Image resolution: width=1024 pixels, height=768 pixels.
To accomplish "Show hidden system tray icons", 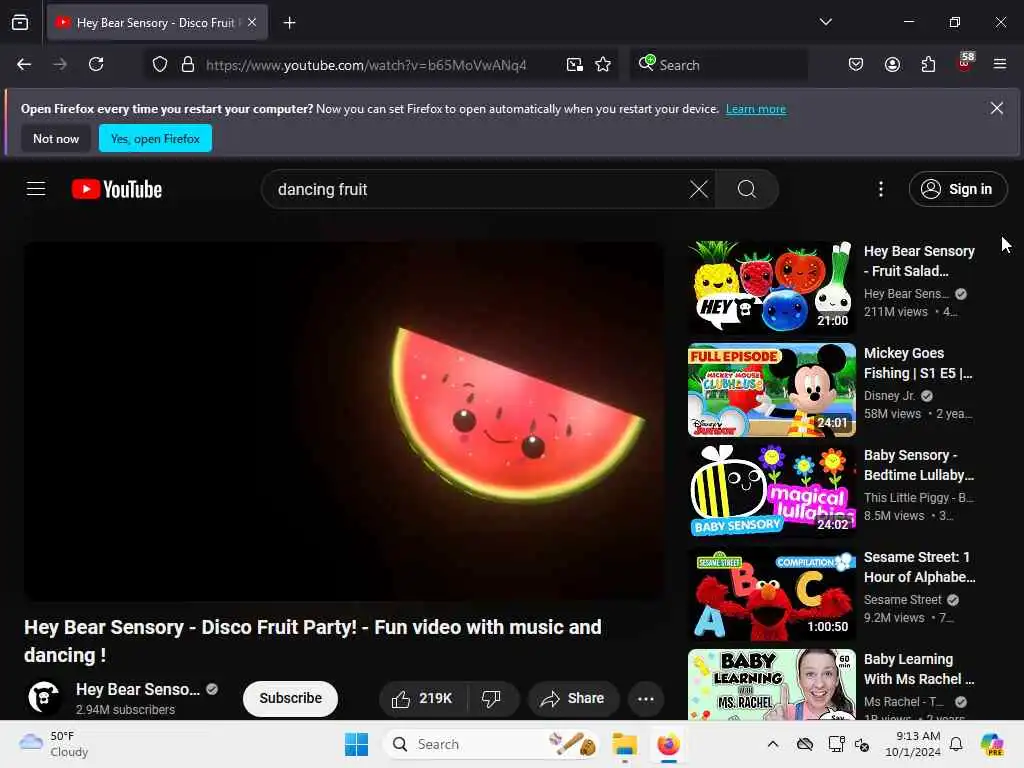I will click(x=773, y=744).
